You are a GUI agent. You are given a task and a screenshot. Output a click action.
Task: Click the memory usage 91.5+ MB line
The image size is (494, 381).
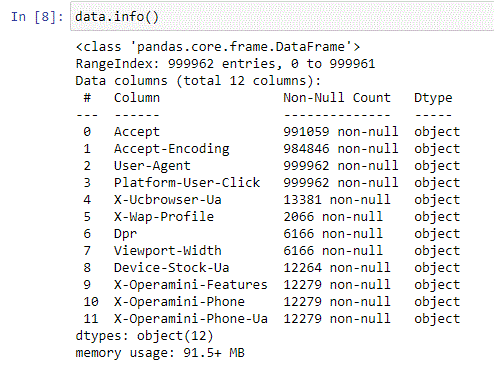pos(160,353)
